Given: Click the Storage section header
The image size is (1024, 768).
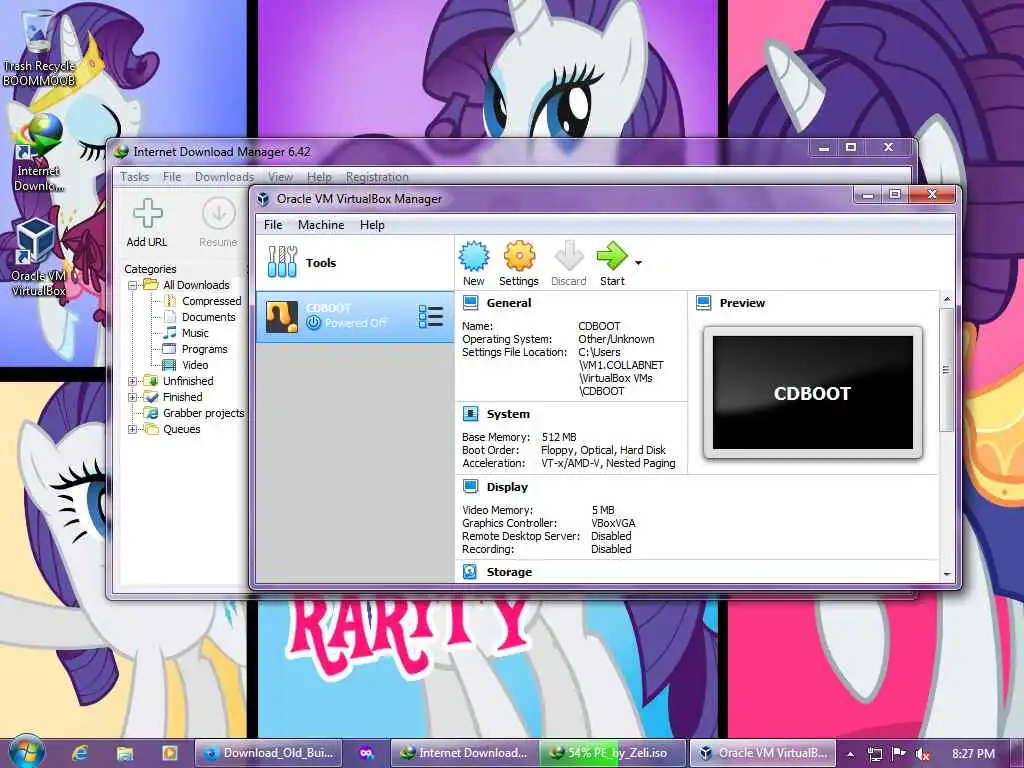Looking at the screenshot, I should 509,572.
